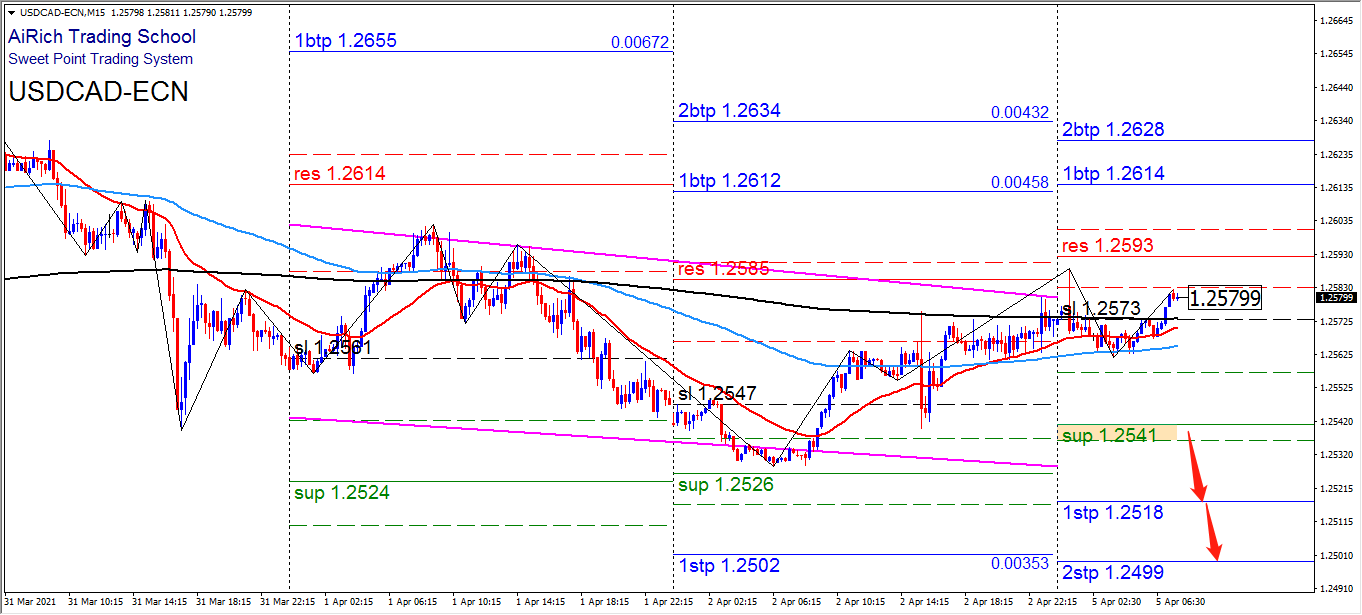
Task: Click the 0.00672 distance value
Action: tap(640, 43)
